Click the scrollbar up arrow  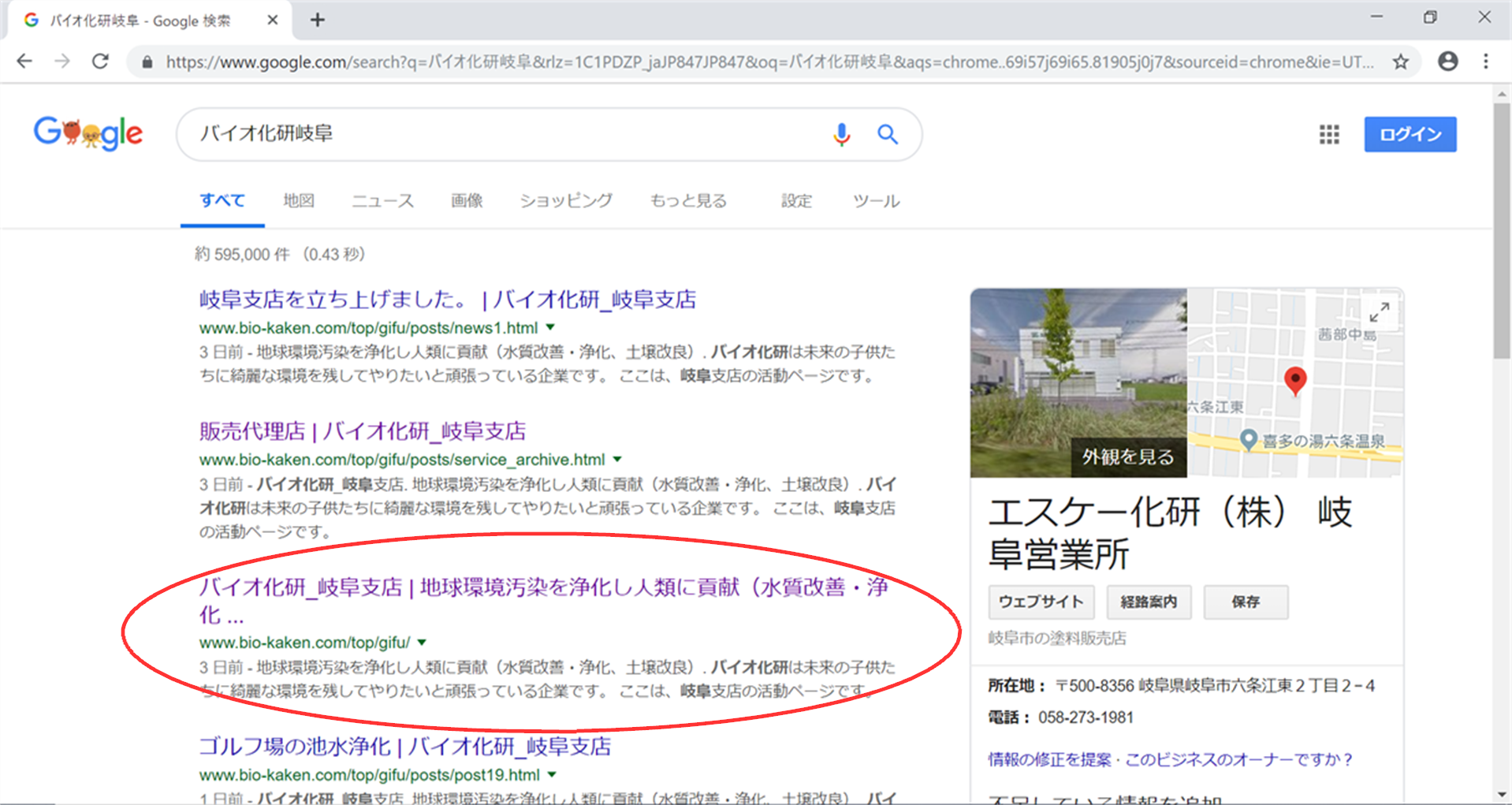pyautogui.click(x=1501, y=94)
